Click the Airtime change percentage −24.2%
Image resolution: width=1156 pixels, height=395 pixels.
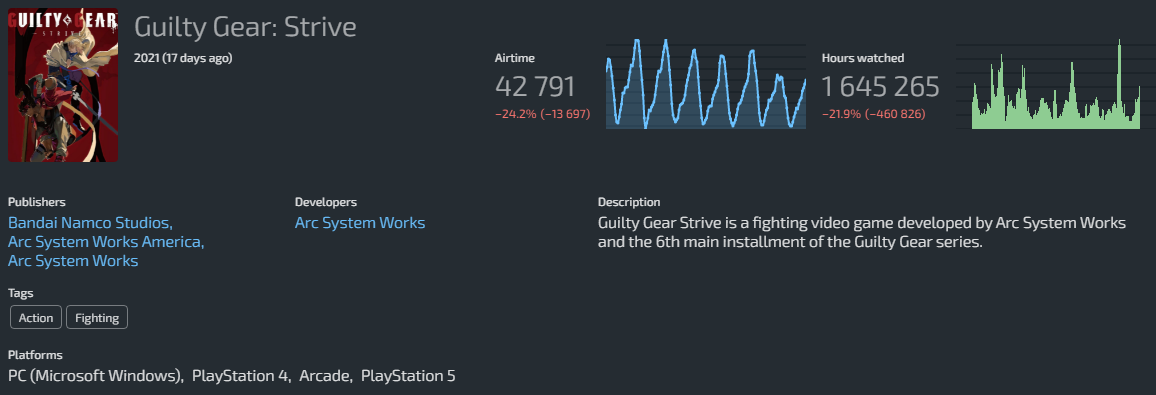coord(515,114)
